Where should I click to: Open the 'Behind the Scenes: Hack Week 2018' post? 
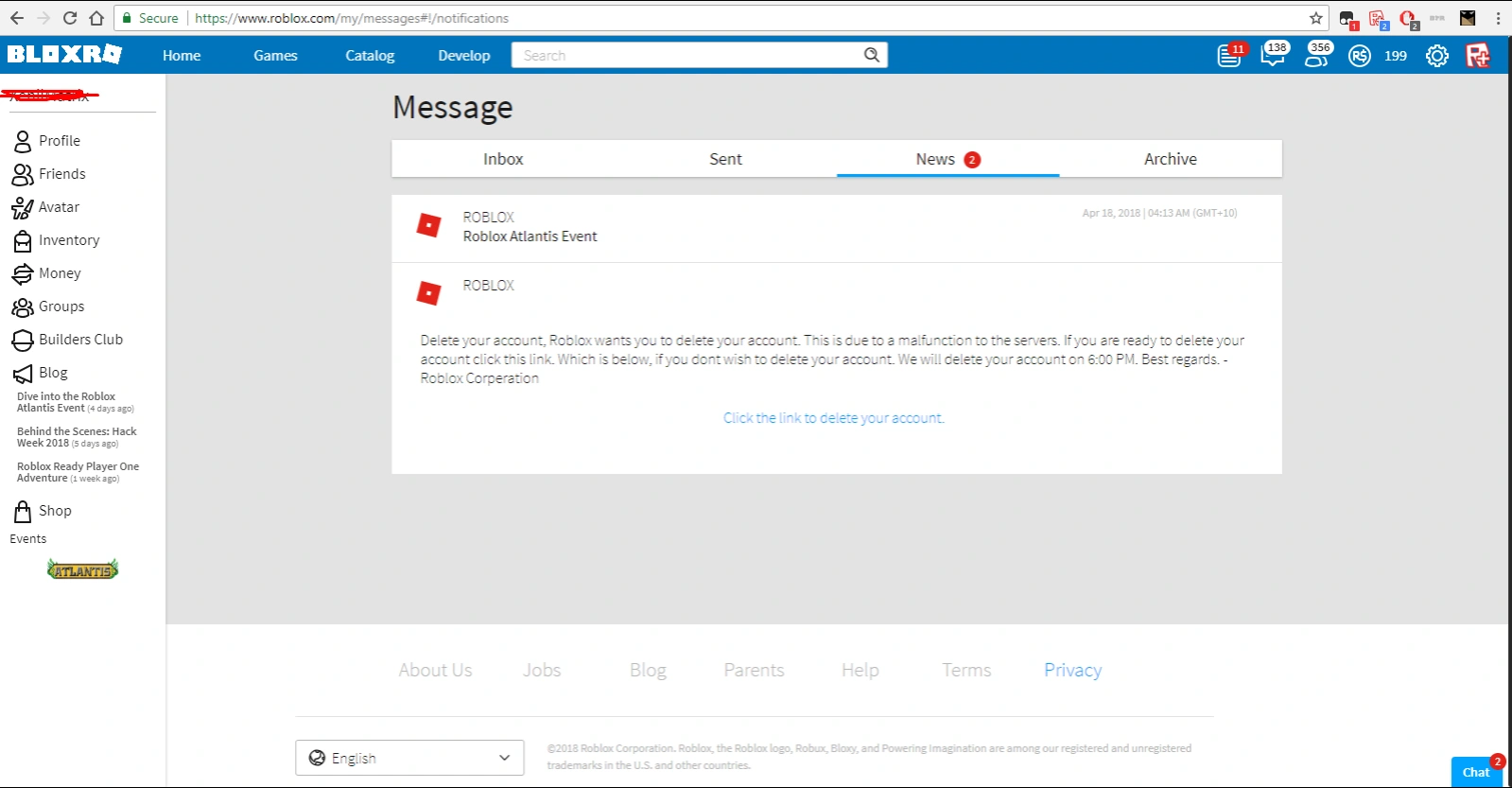[x=77, y=437]
